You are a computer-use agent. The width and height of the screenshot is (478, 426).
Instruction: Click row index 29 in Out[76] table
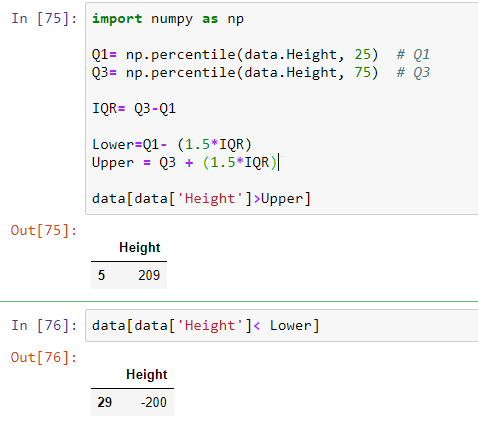[105, 402]
